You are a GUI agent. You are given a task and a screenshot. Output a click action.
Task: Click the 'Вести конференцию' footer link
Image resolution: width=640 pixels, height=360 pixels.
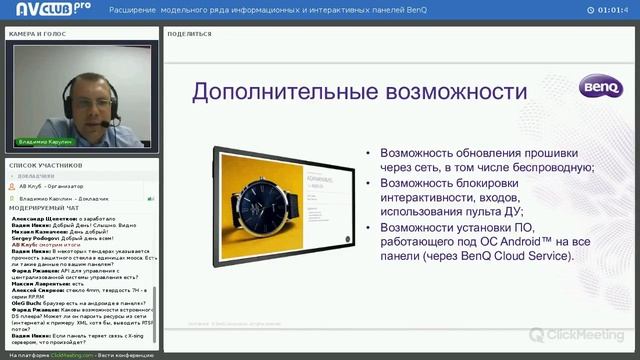[126, 356]
